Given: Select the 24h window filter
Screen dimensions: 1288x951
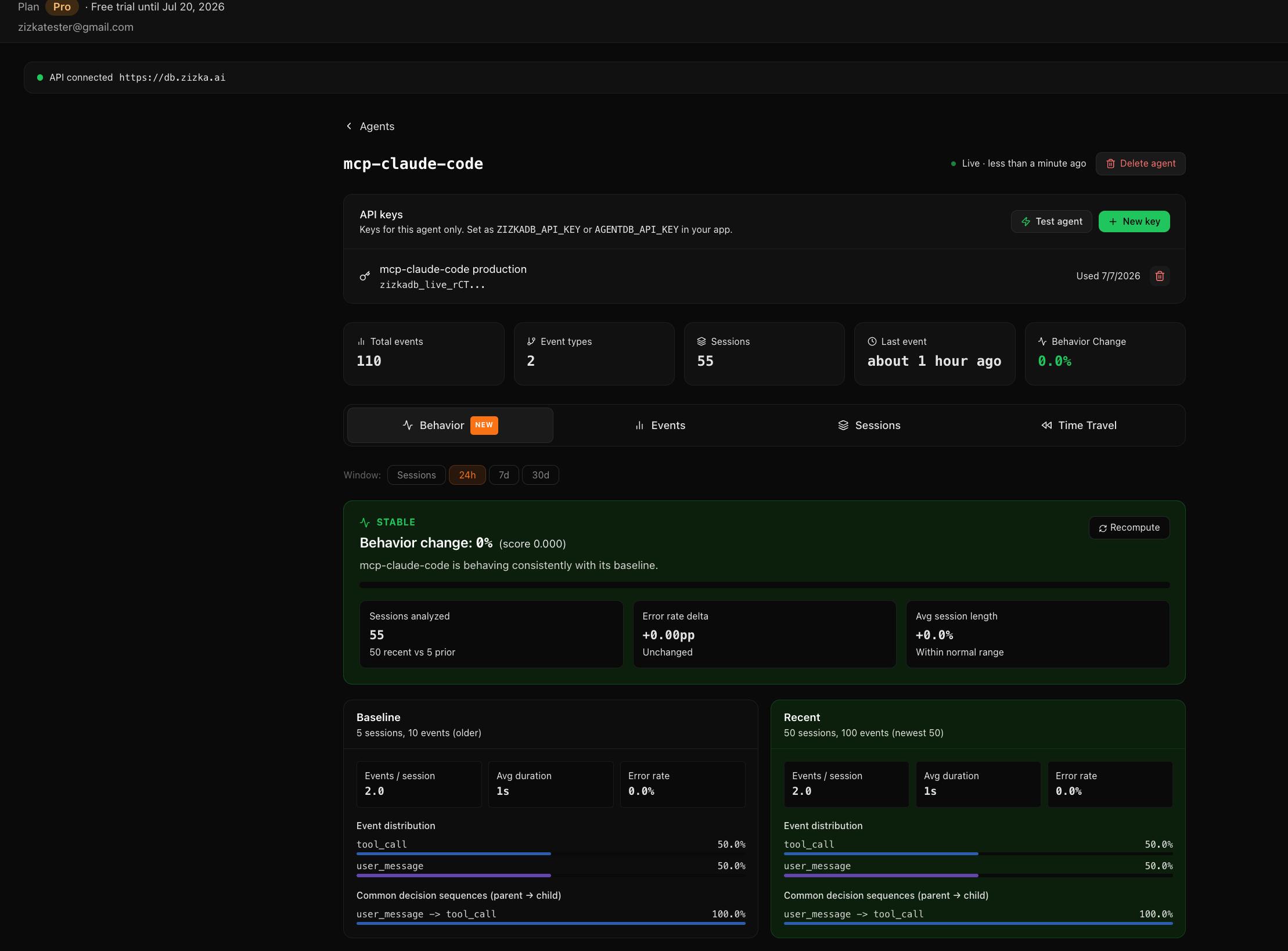Looking at the screenshot, I should pos(467,475).
